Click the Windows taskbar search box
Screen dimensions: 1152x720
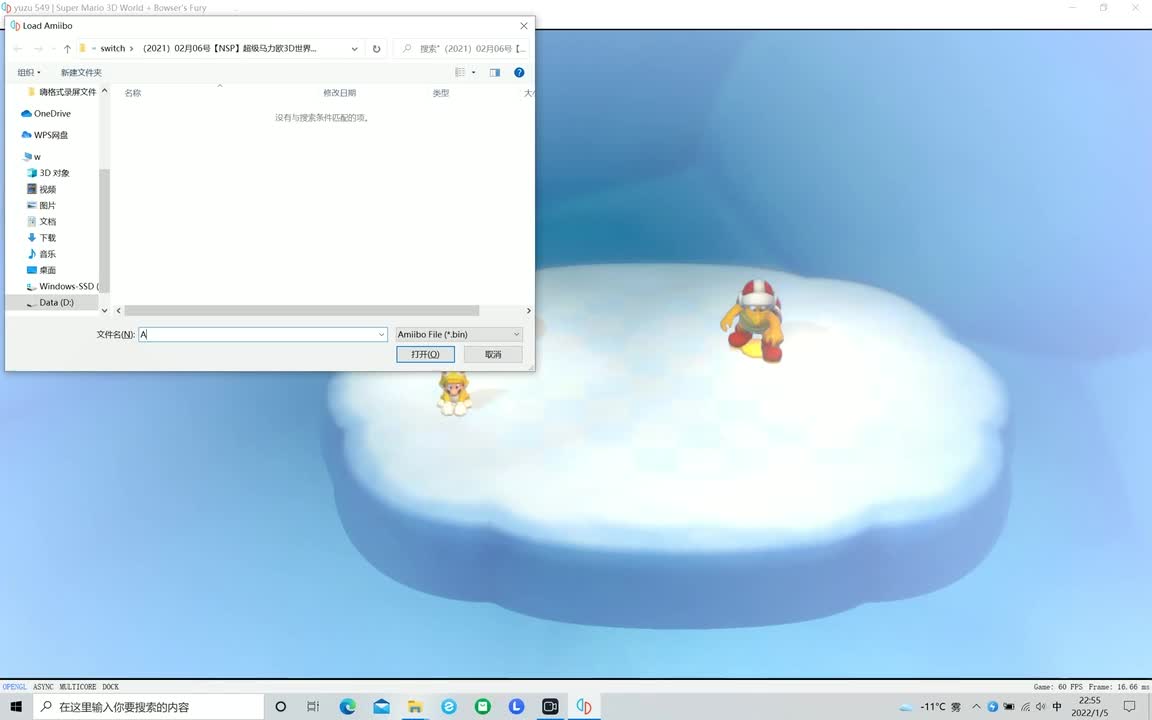click(x=149, y=707)
